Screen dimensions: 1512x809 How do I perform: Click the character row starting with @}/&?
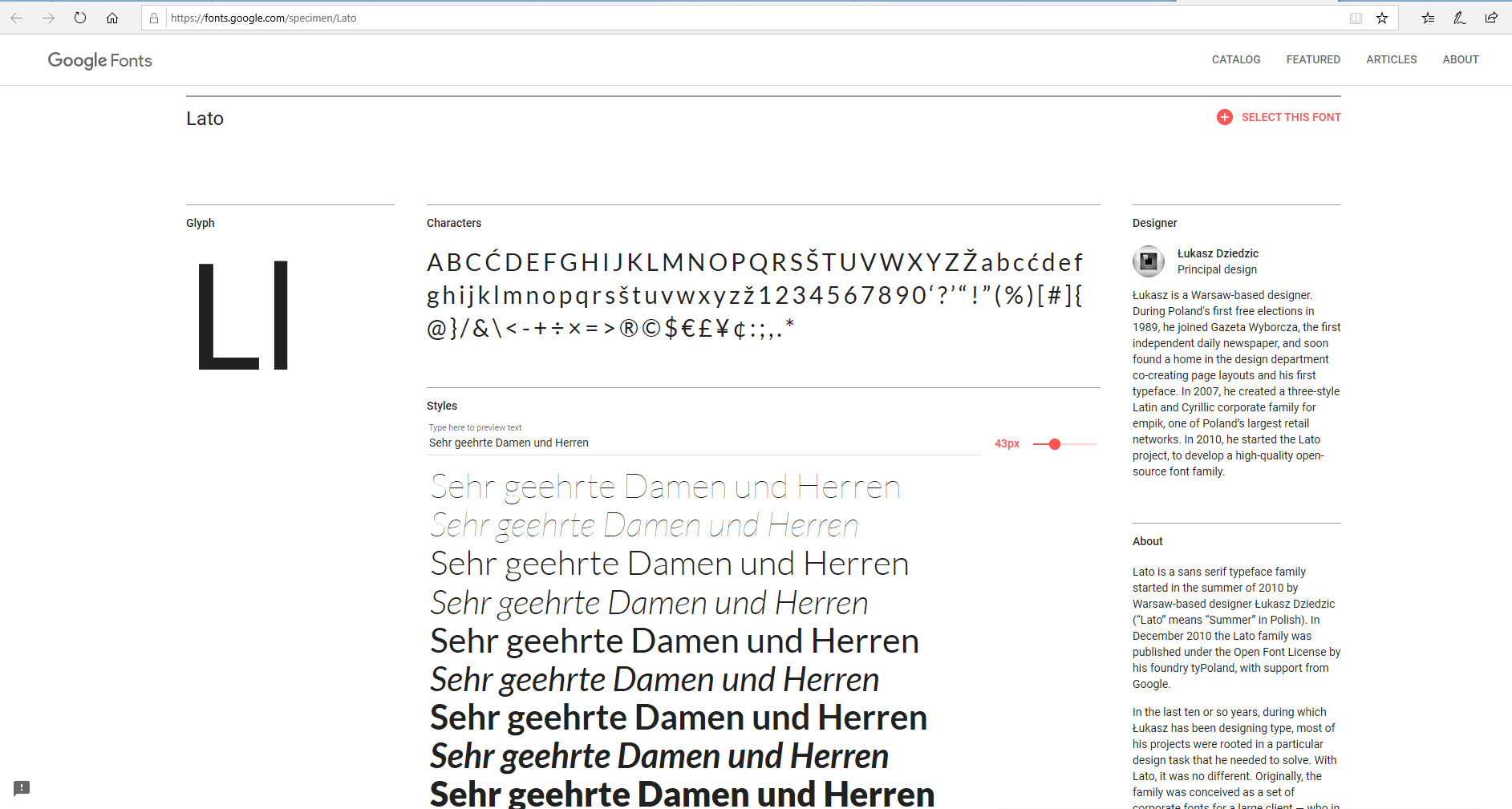coord(610,328)
